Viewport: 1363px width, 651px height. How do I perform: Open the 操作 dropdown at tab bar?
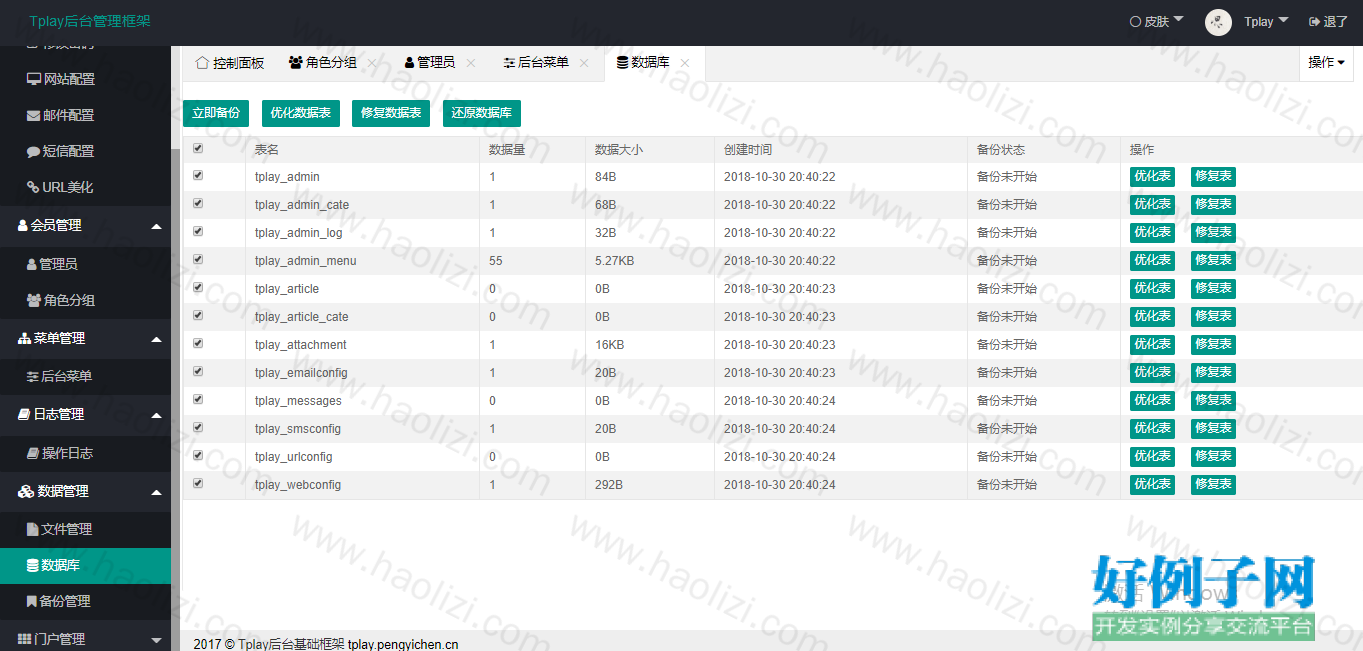[x=1326, y=62]
